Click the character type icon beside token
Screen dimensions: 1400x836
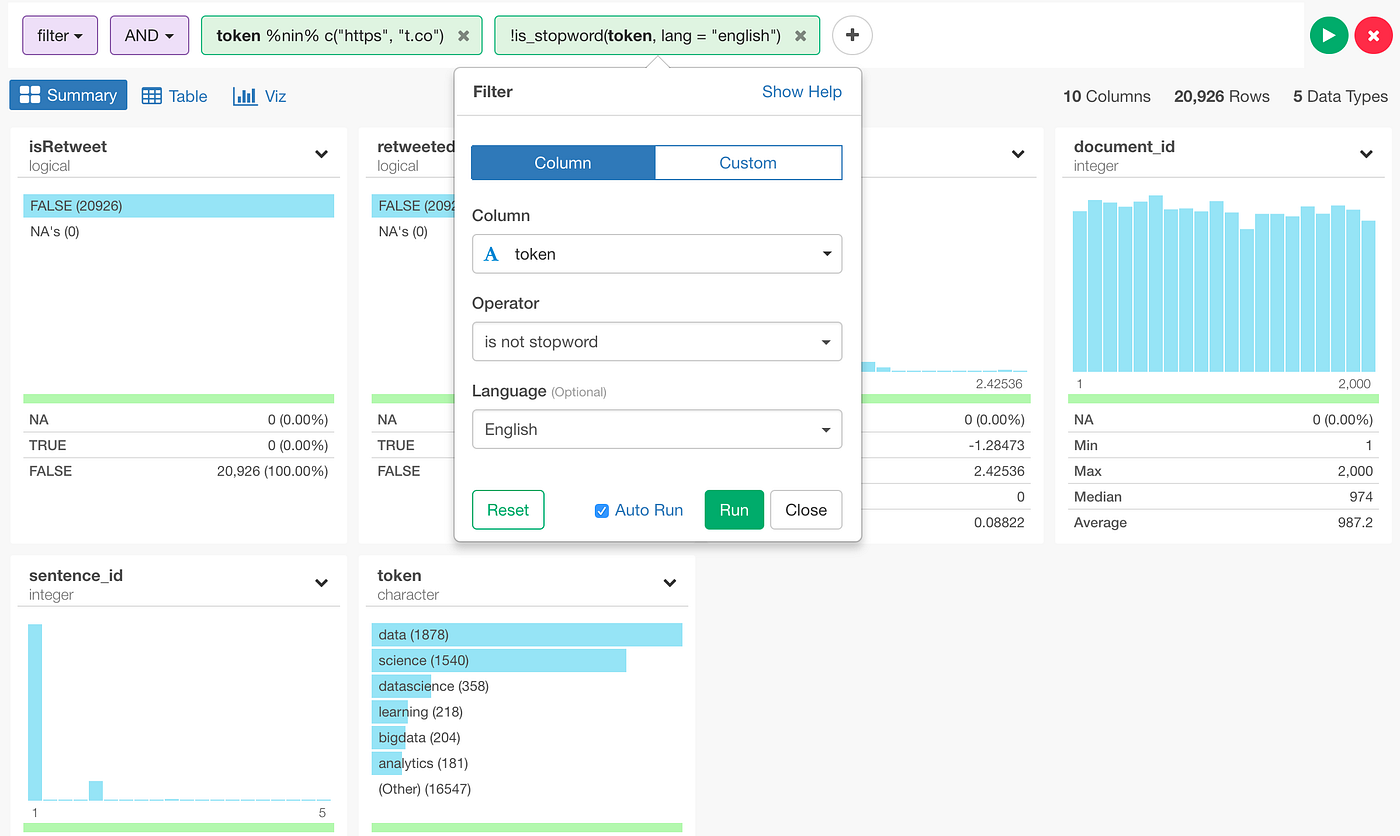coord(491,253)
